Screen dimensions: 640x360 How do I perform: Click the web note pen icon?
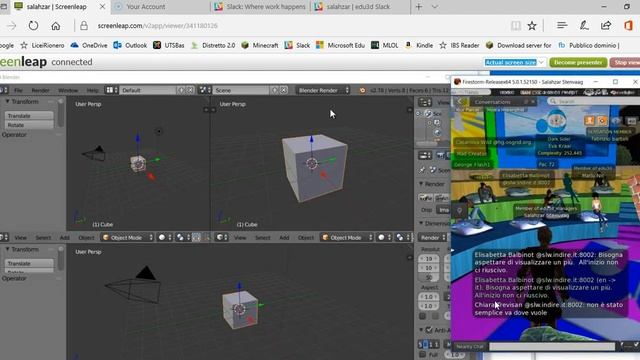click(584, 25)
